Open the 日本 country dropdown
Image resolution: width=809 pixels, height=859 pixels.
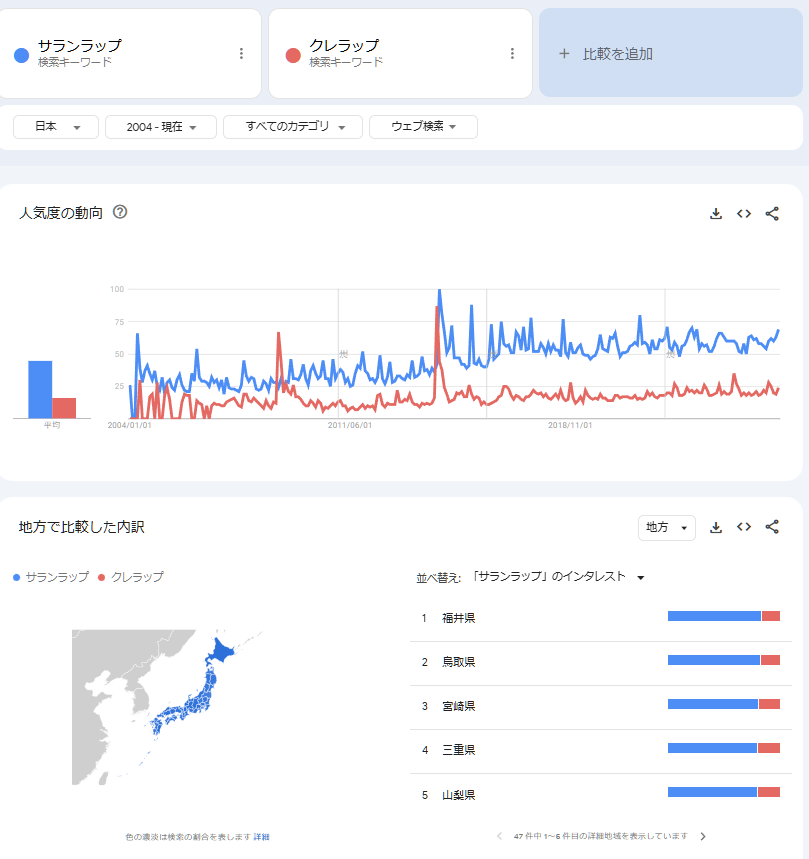pos(56,127)
